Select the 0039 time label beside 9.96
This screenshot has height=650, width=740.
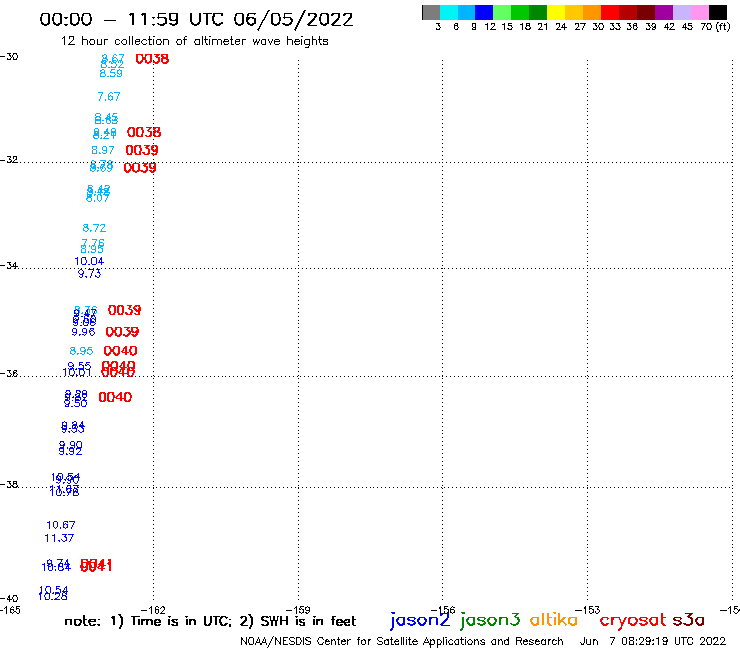tap(122, 332)
